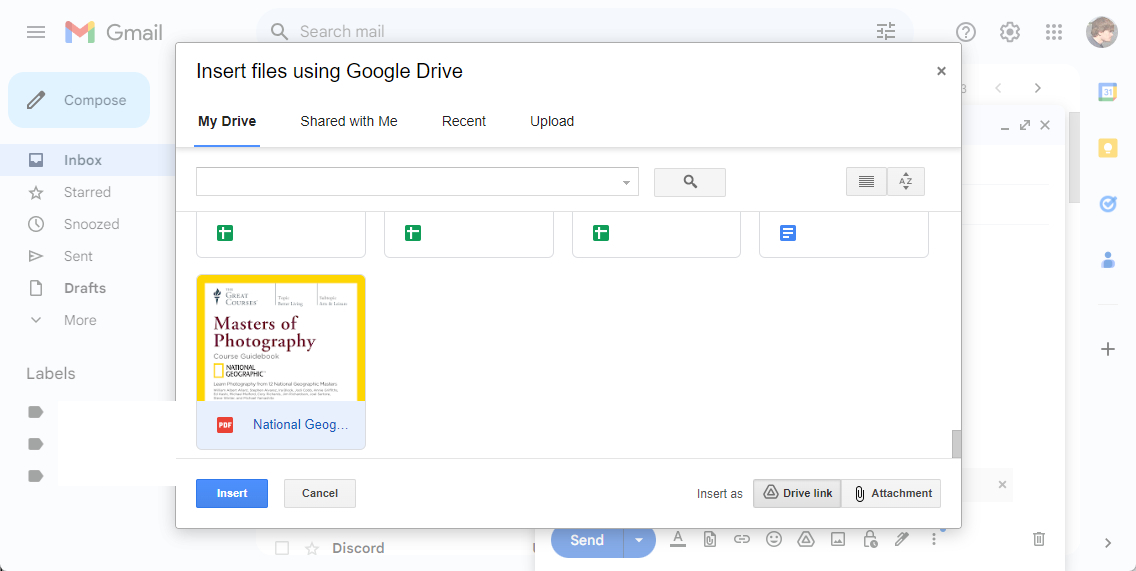Open the Gmail main menu hamburger icon
Screen dimensions: 1136x571
36,32
